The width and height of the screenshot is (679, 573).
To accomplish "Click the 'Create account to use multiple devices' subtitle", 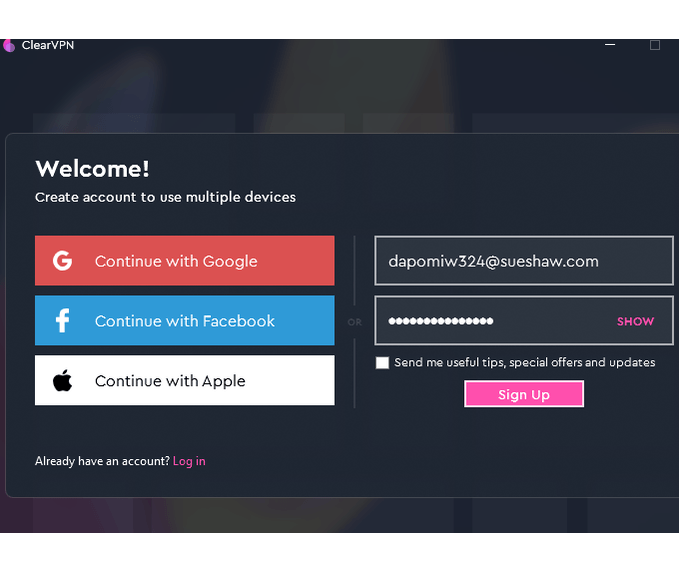I will pos(165,197).
